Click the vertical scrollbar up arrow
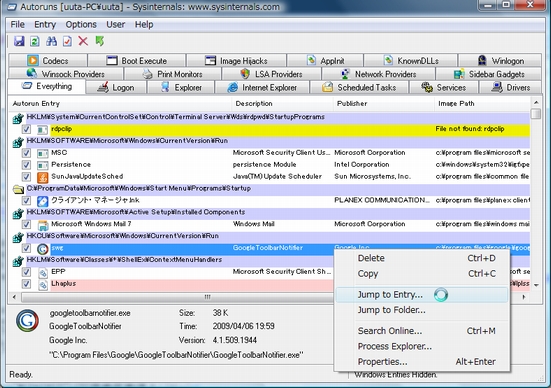The height and width of the screenshot is (388, 551). [536, 103]
